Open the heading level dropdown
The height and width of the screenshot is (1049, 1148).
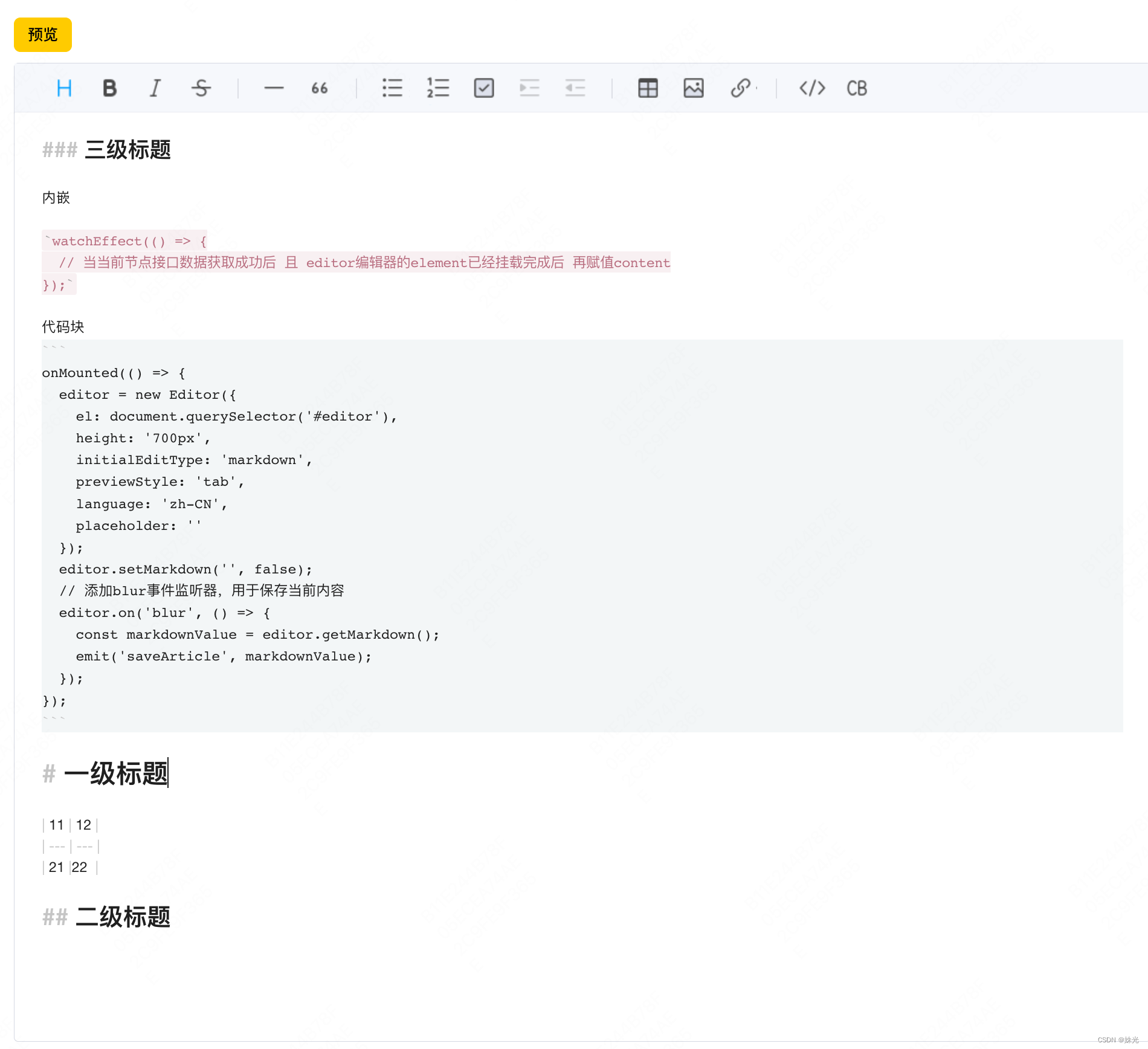[64, 88]
